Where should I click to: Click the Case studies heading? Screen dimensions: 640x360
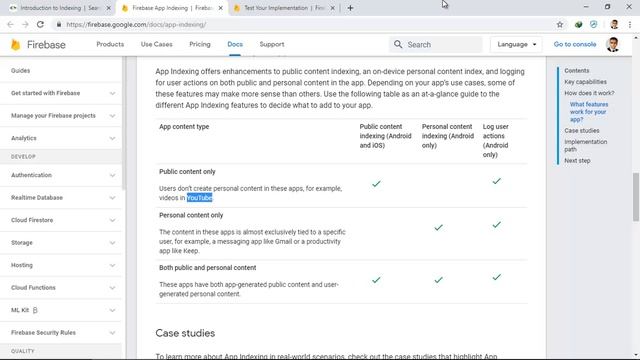185,333
